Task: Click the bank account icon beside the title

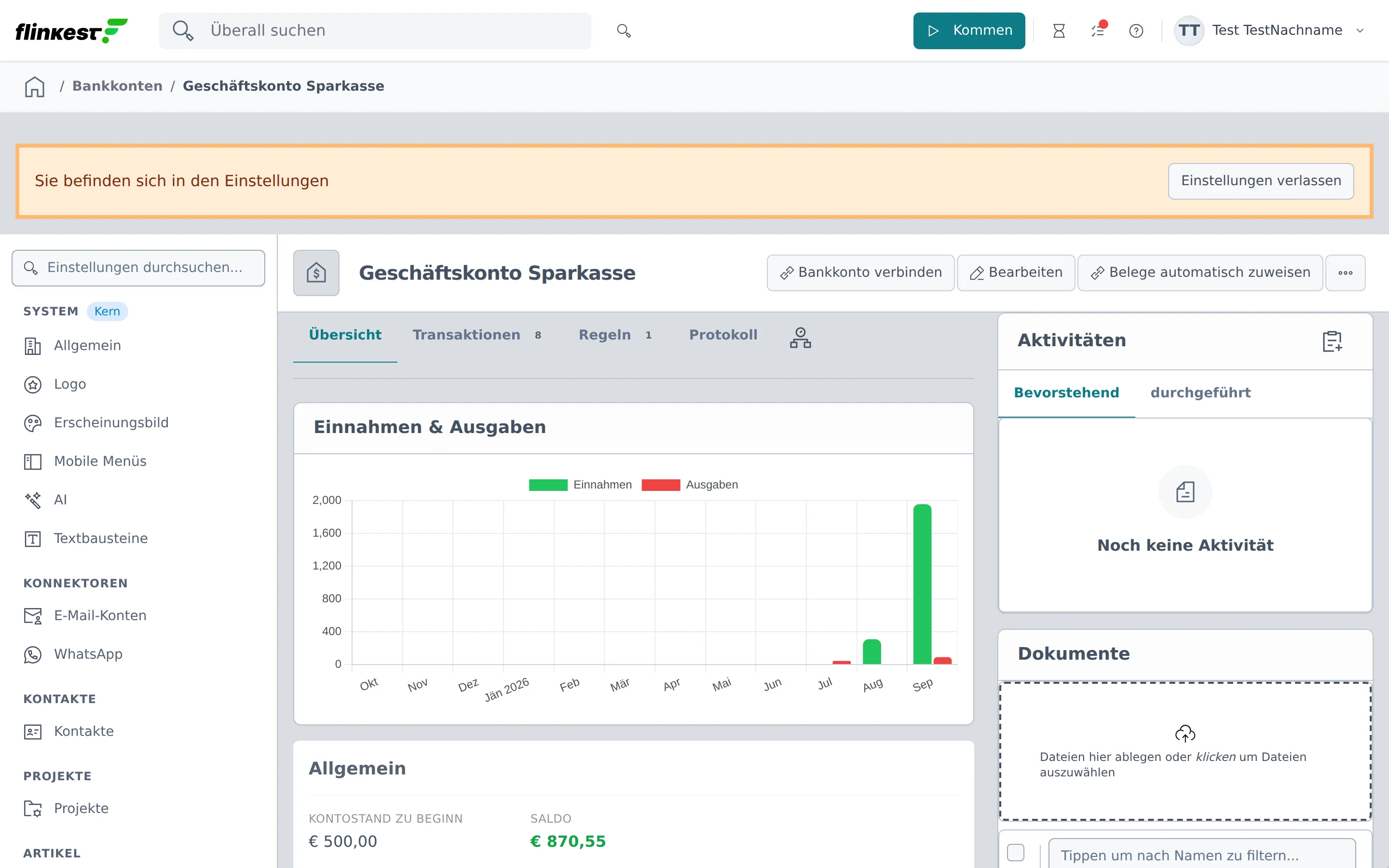Action: pos(316,272)
